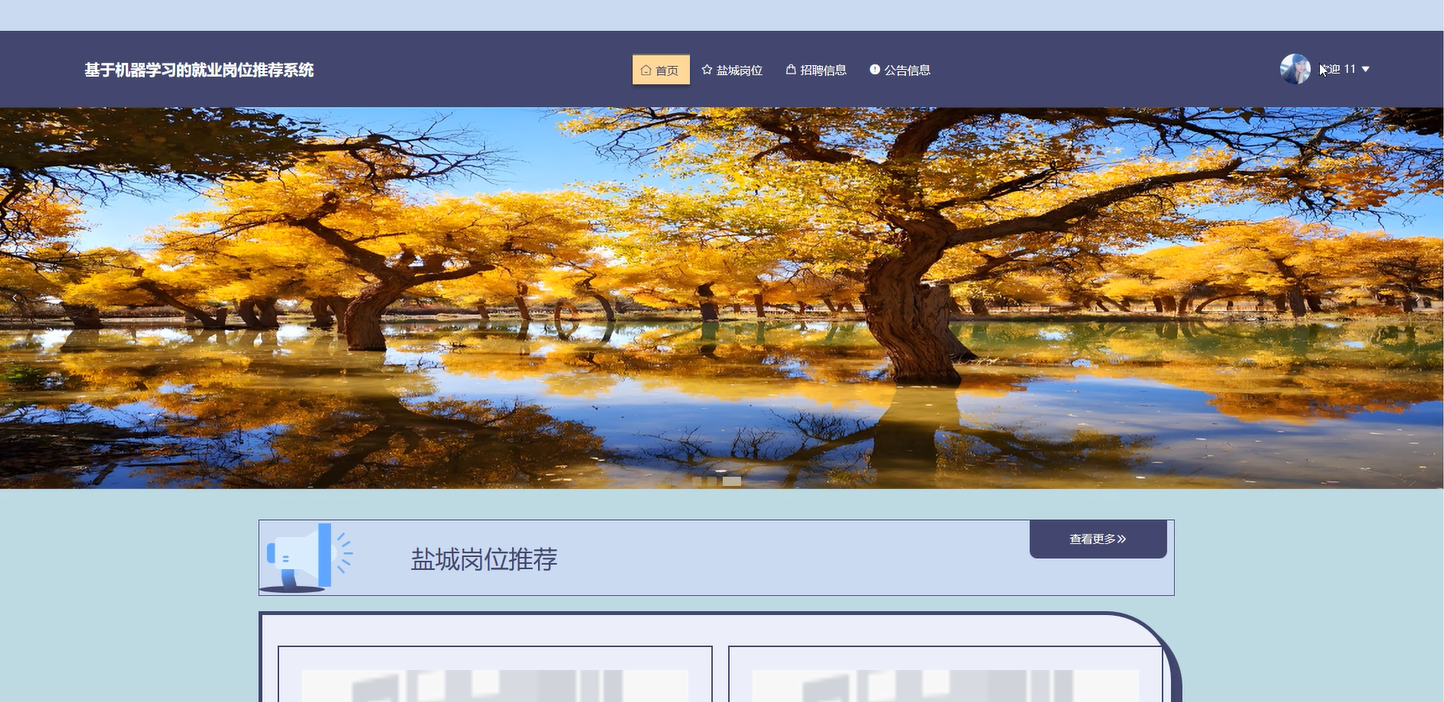The height and width of the screenshot is (702, 1444).
Task: Expand the 欢迎 11 user dropdown
Action: (1338, 69)
